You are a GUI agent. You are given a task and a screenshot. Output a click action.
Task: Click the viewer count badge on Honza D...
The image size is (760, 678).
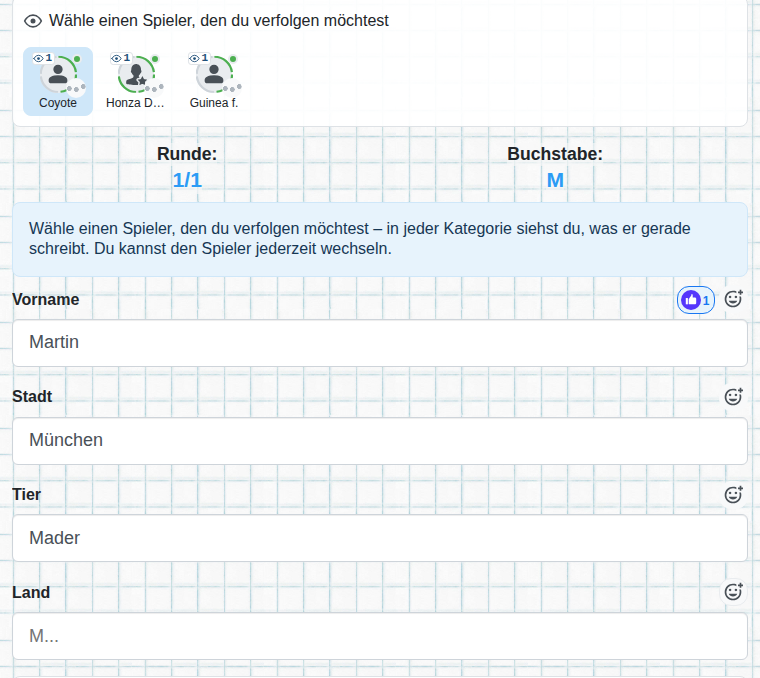(121, 58)
